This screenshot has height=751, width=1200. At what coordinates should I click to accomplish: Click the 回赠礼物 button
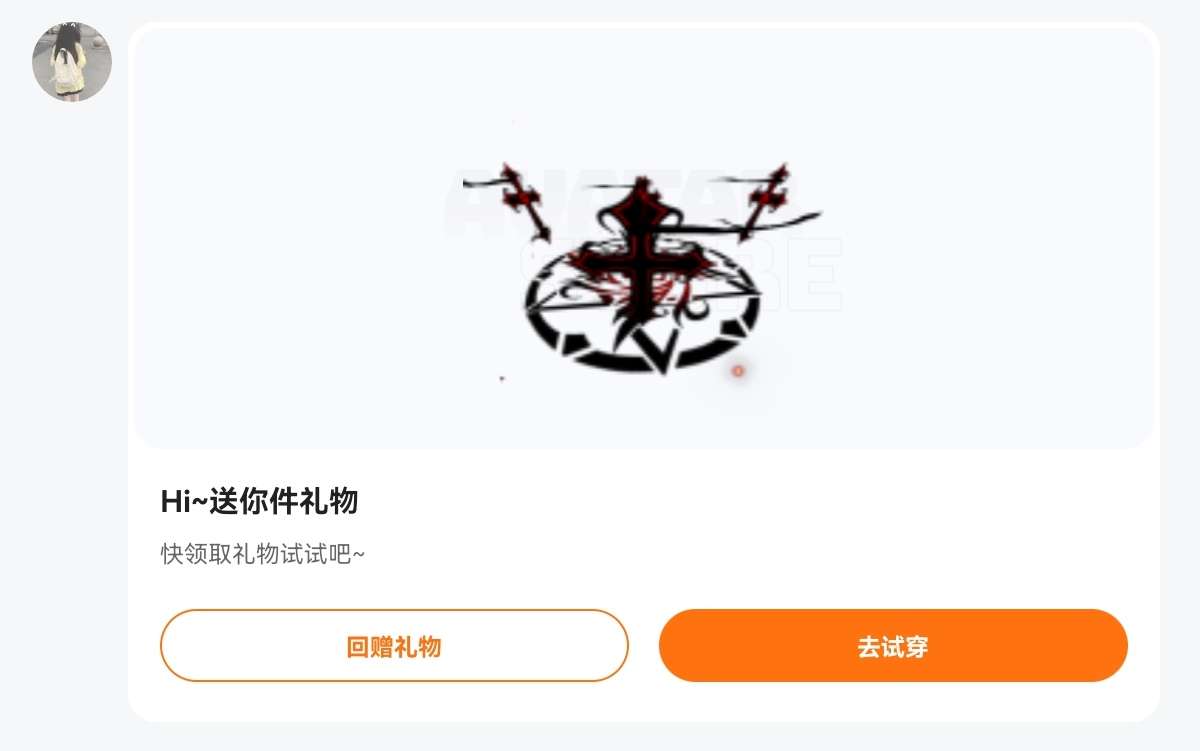pyautogui.click(x=394, y=646)
